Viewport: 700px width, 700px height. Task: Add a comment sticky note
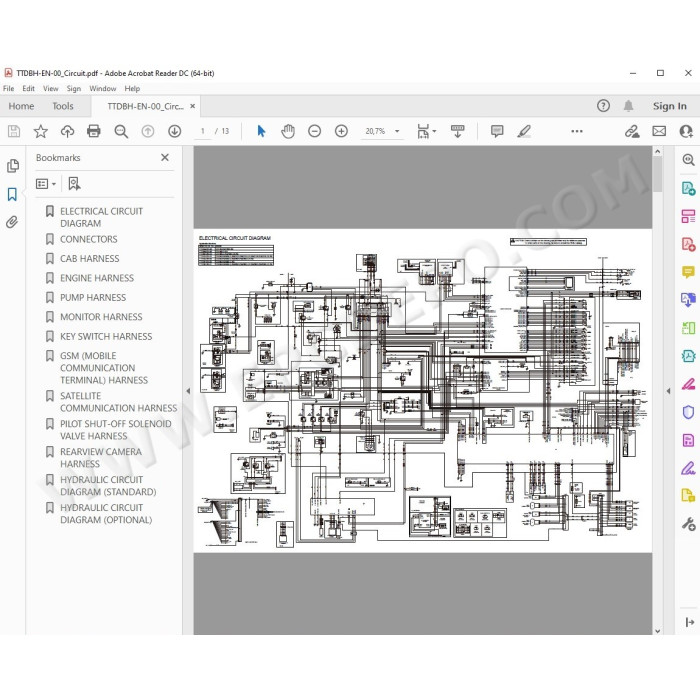[x=497, y=131]
